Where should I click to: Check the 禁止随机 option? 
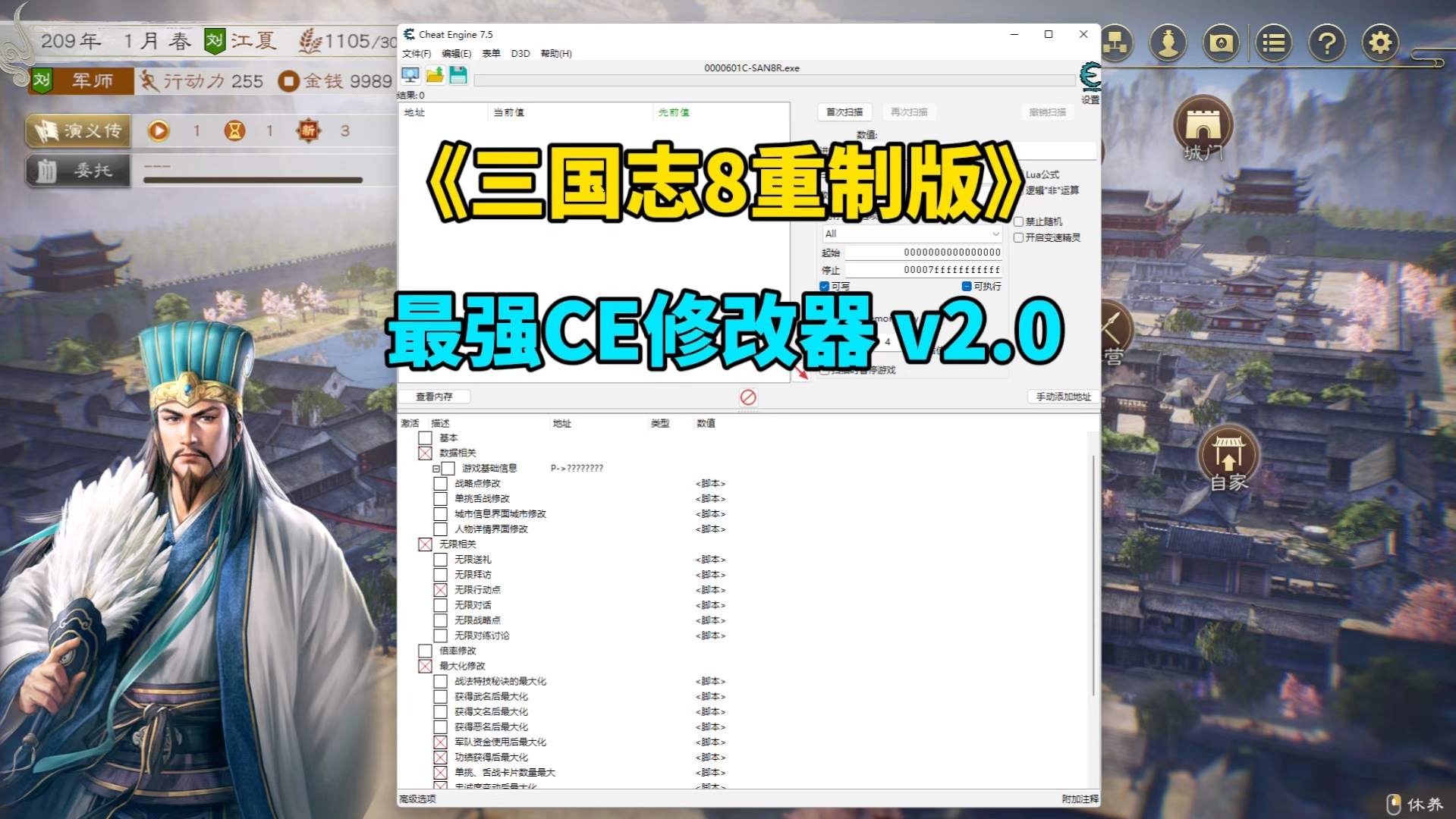pos(1019,221)
